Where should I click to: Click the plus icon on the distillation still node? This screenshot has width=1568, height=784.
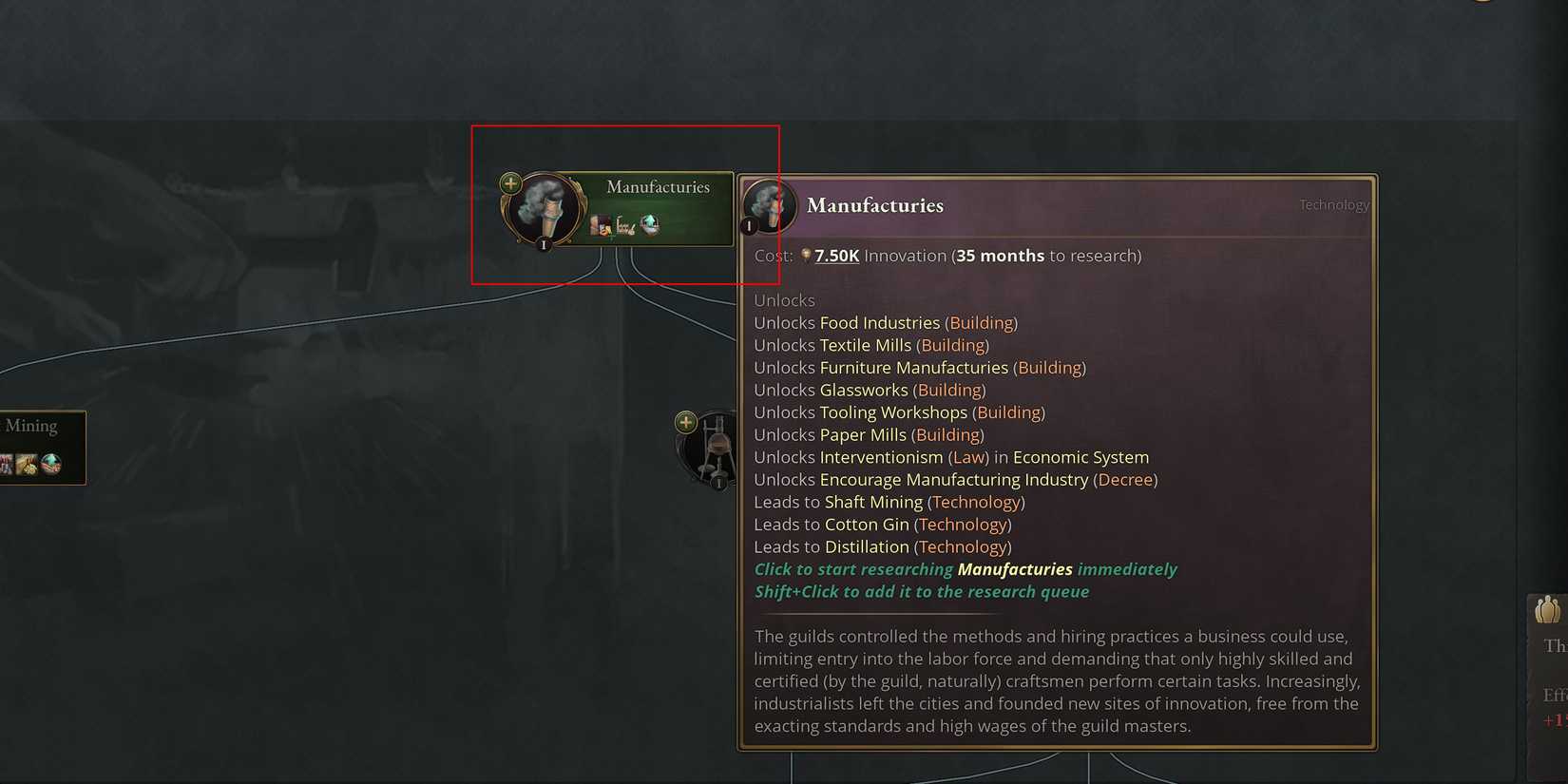pos(685,422)
